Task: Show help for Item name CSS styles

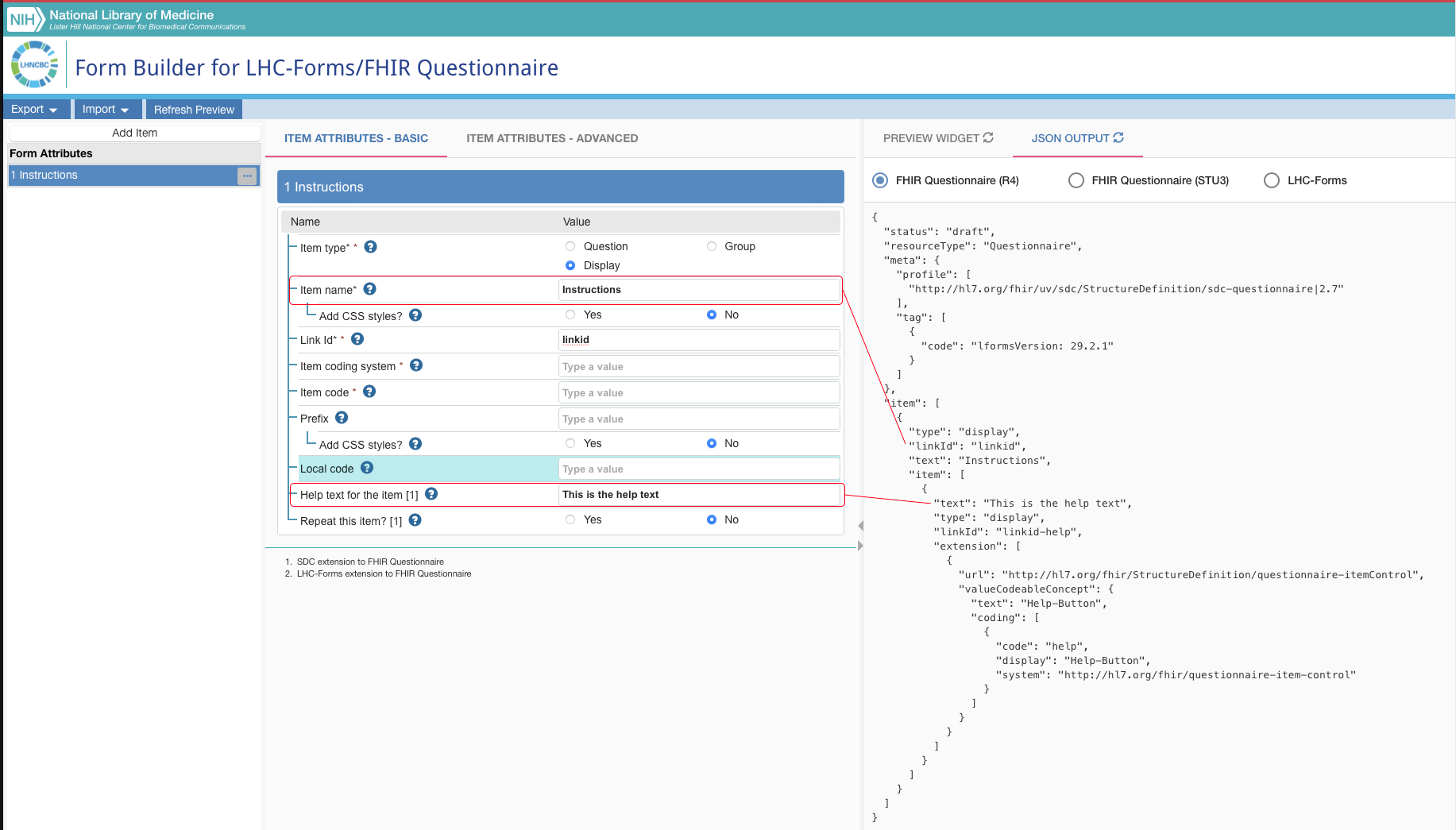Action: tap(415, 315)
